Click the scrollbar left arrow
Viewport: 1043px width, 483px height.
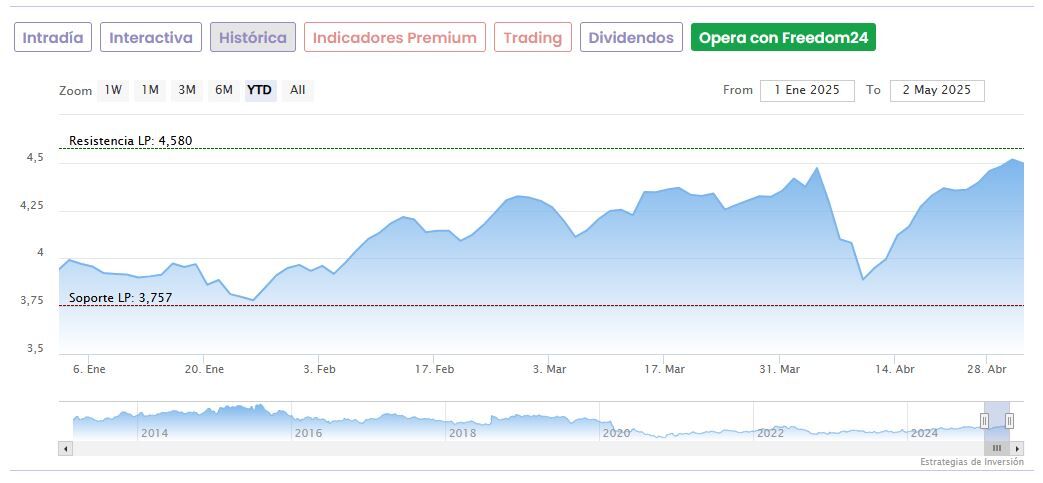(66, 448)
